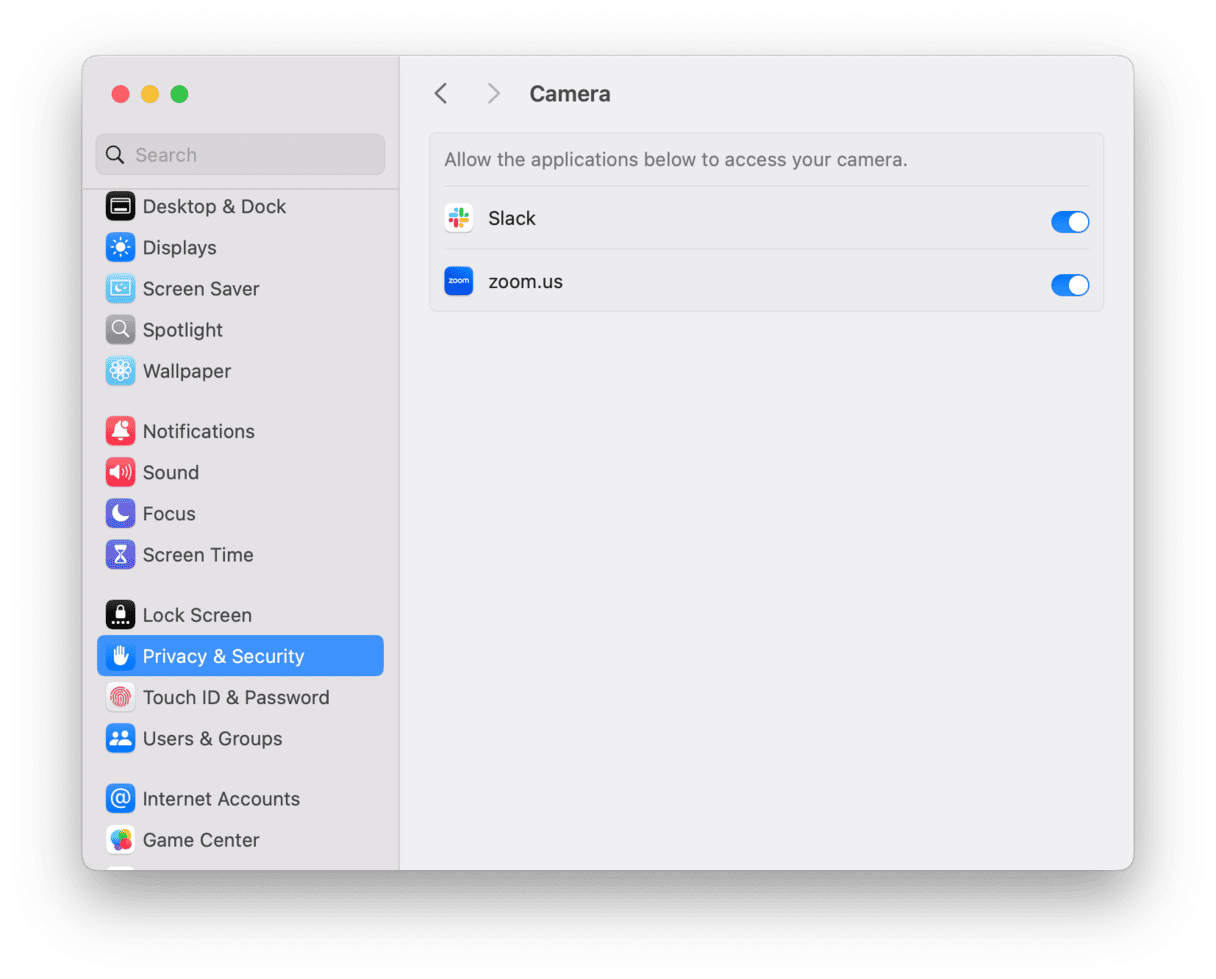Select Spotlight in the sidebar
Viewport: 1216px width, 979px height.
coord(240,330)
